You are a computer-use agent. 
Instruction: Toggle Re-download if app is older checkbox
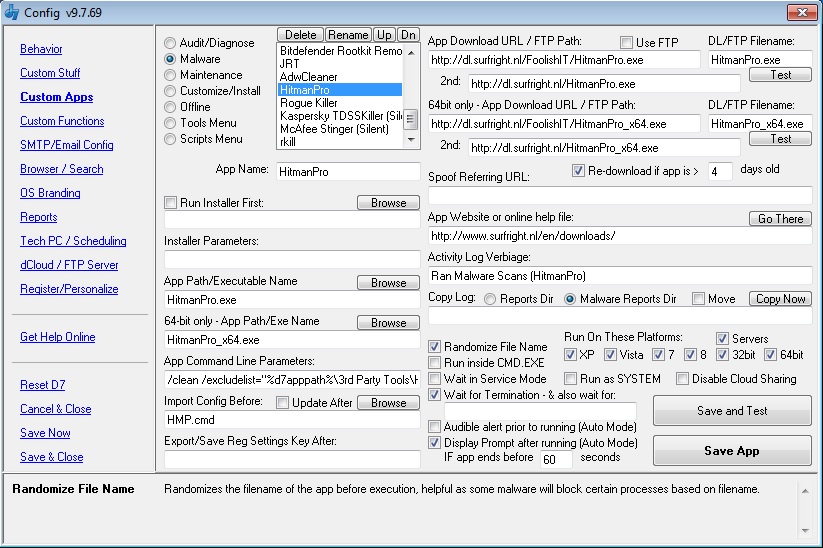tap(578, 171)
